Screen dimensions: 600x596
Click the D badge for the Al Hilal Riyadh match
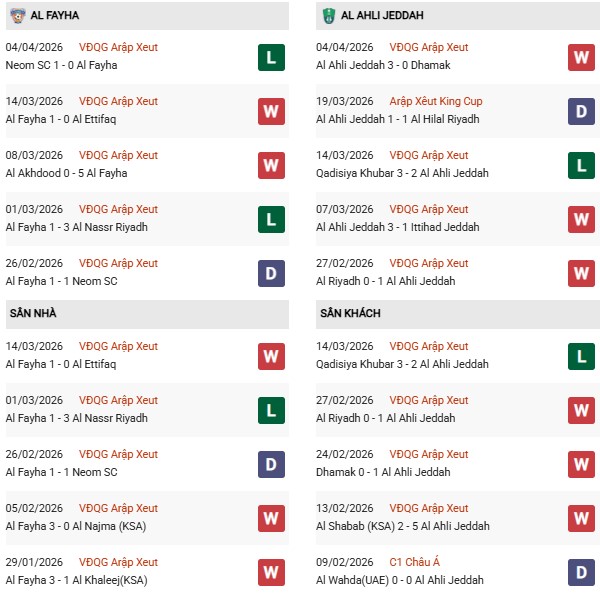(x=581, y=111)
